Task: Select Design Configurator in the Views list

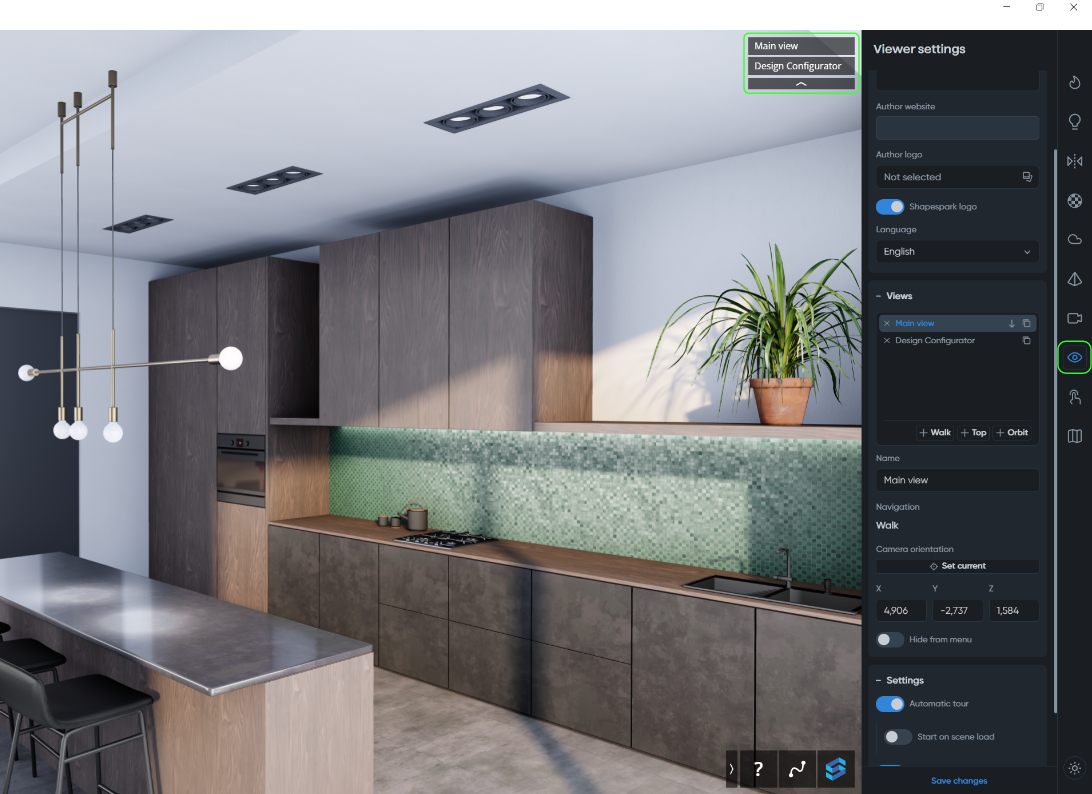Action: click(935, 341)
